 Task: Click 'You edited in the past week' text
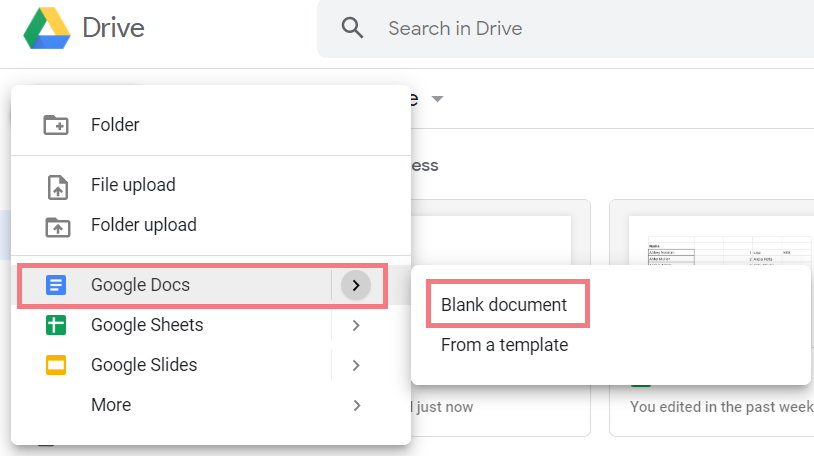[722, 407]
